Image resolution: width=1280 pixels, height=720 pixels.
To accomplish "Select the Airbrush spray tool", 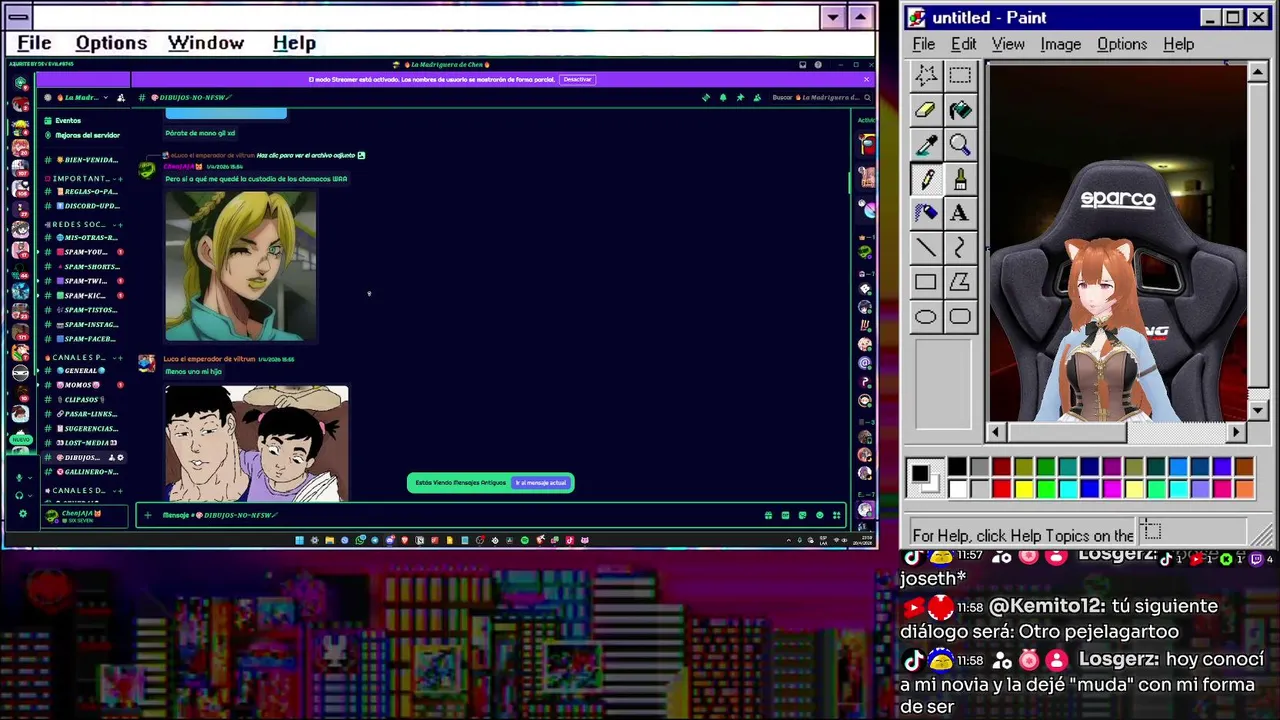I will 926,213.
